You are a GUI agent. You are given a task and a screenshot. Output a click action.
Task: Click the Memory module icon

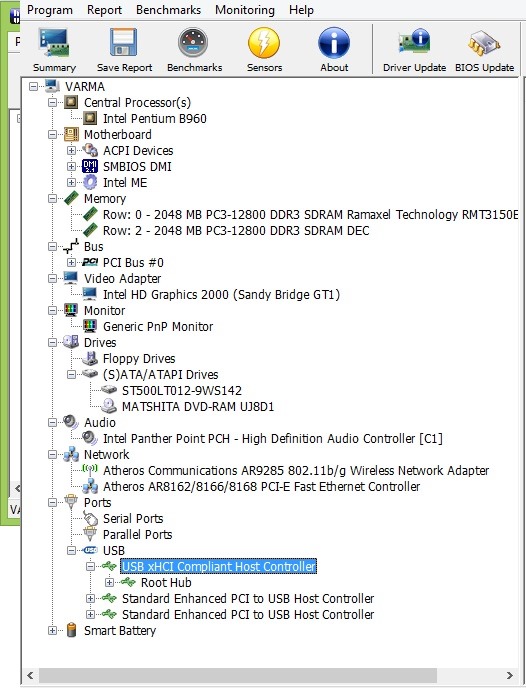point(71,198)
